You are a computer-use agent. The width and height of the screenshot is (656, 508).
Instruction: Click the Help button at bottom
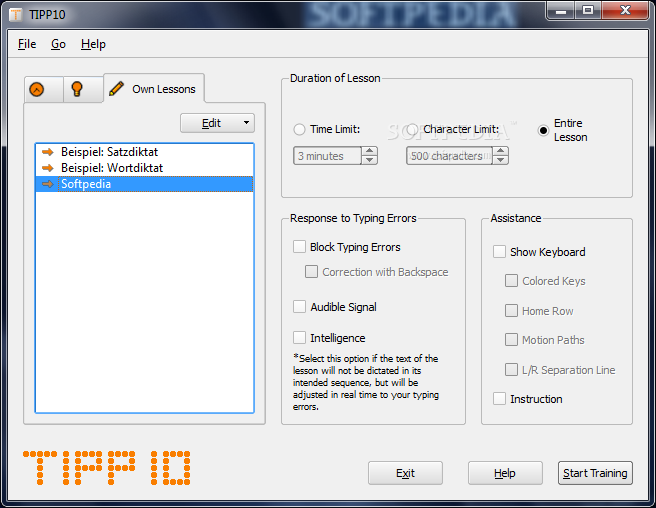pos(505,473)
